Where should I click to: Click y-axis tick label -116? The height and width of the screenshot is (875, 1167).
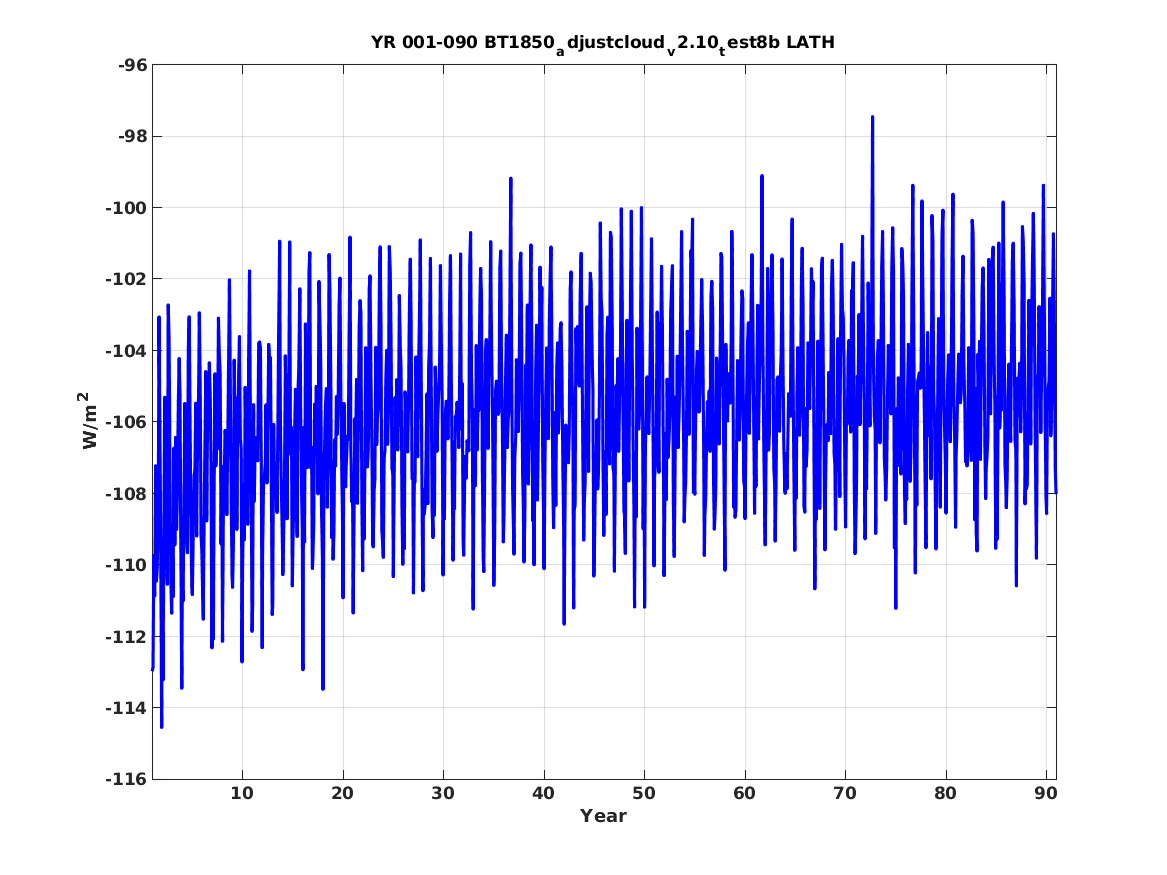[x=127, y=779]
